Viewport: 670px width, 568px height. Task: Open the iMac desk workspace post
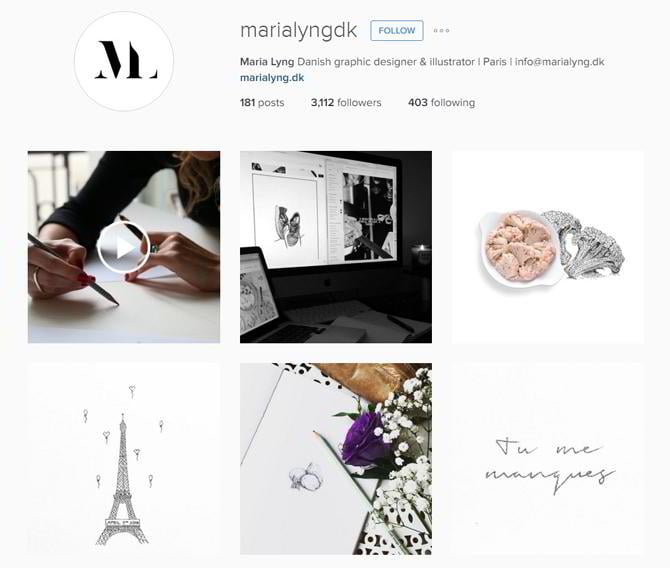click(336, 247)
